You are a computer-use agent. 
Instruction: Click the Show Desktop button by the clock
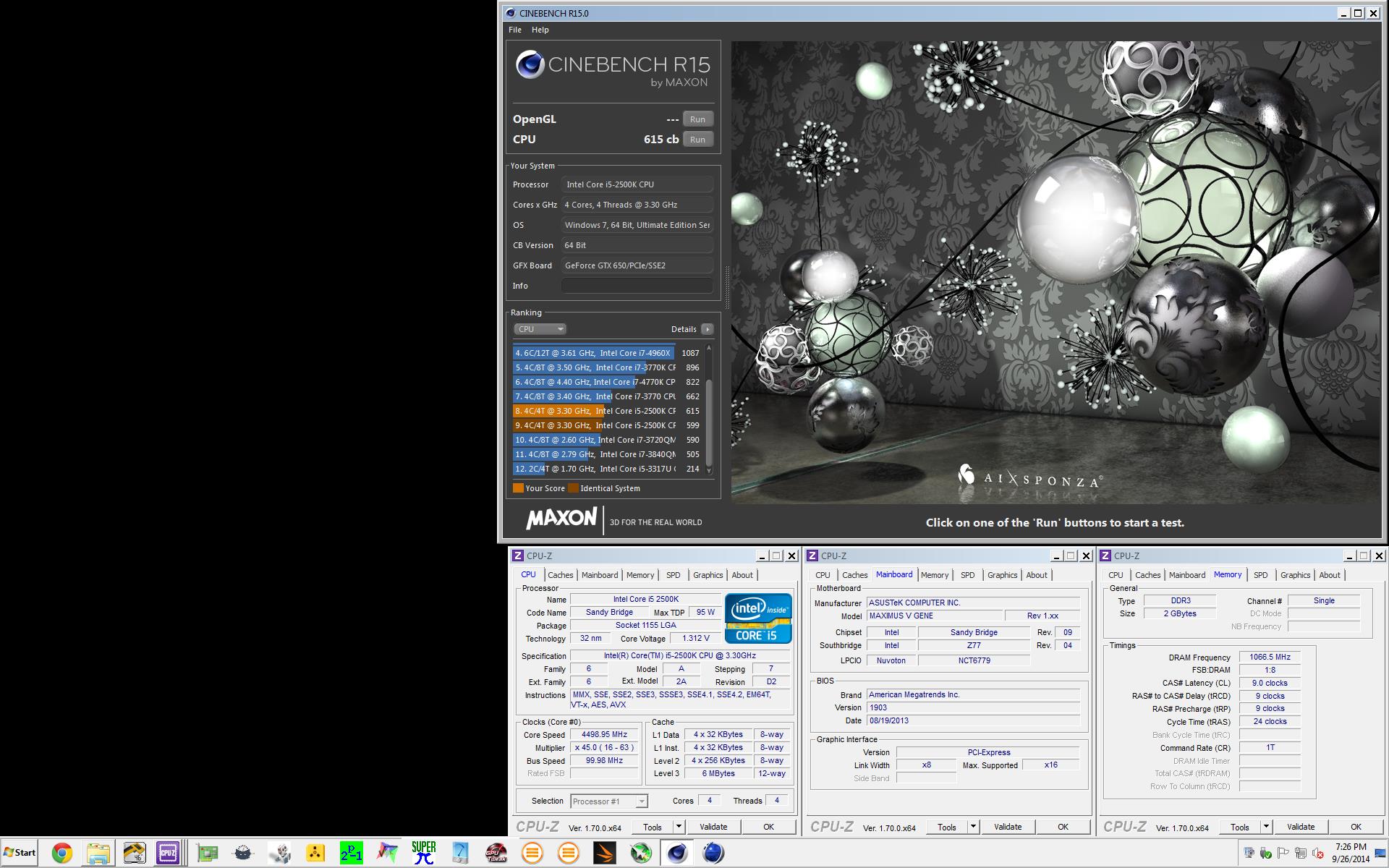tap(1380, 854)
